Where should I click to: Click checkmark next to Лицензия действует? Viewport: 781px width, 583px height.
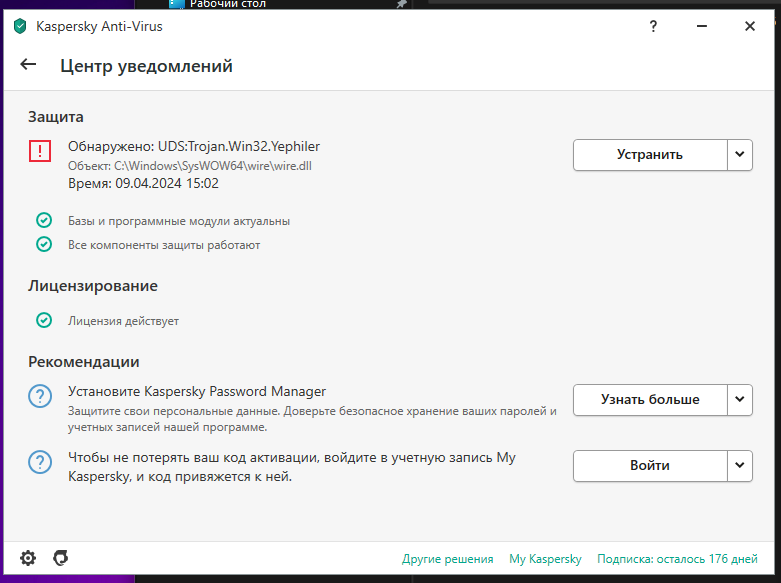44,320
